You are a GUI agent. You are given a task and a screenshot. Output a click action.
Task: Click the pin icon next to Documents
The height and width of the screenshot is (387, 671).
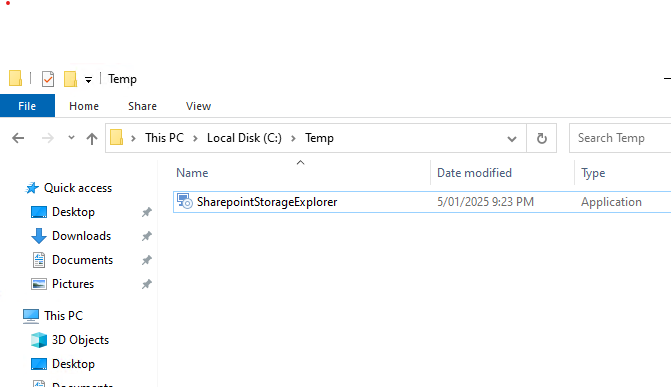[147, 260]
